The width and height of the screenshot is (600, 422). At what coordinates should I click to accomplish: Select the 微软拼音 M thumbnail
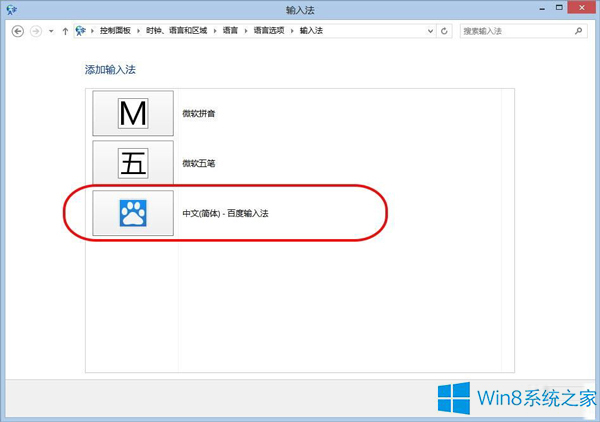(x=133, y=113)
